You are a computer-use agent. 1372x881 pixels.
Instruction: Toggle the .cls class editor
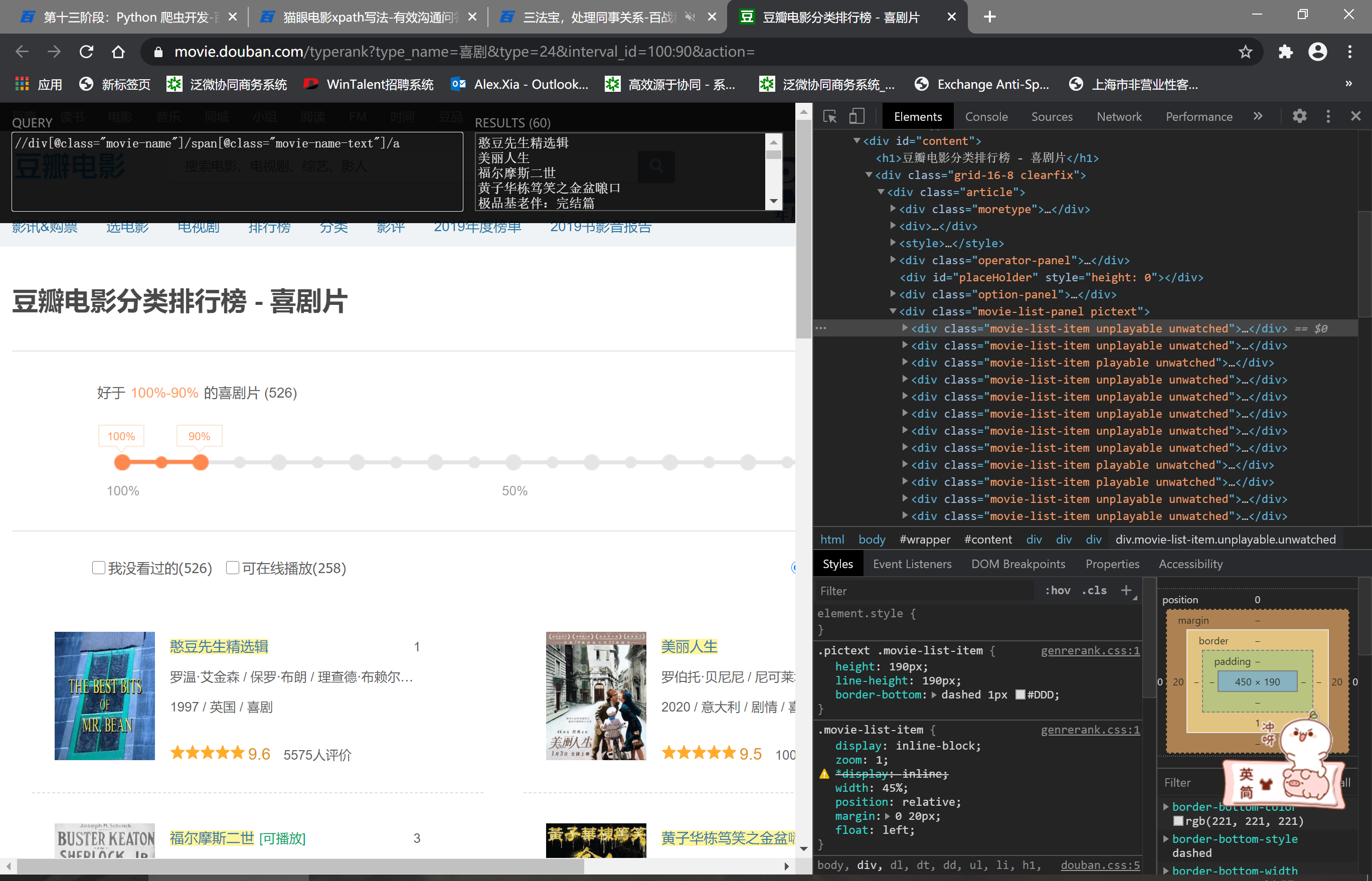(x=1094, y=590)
